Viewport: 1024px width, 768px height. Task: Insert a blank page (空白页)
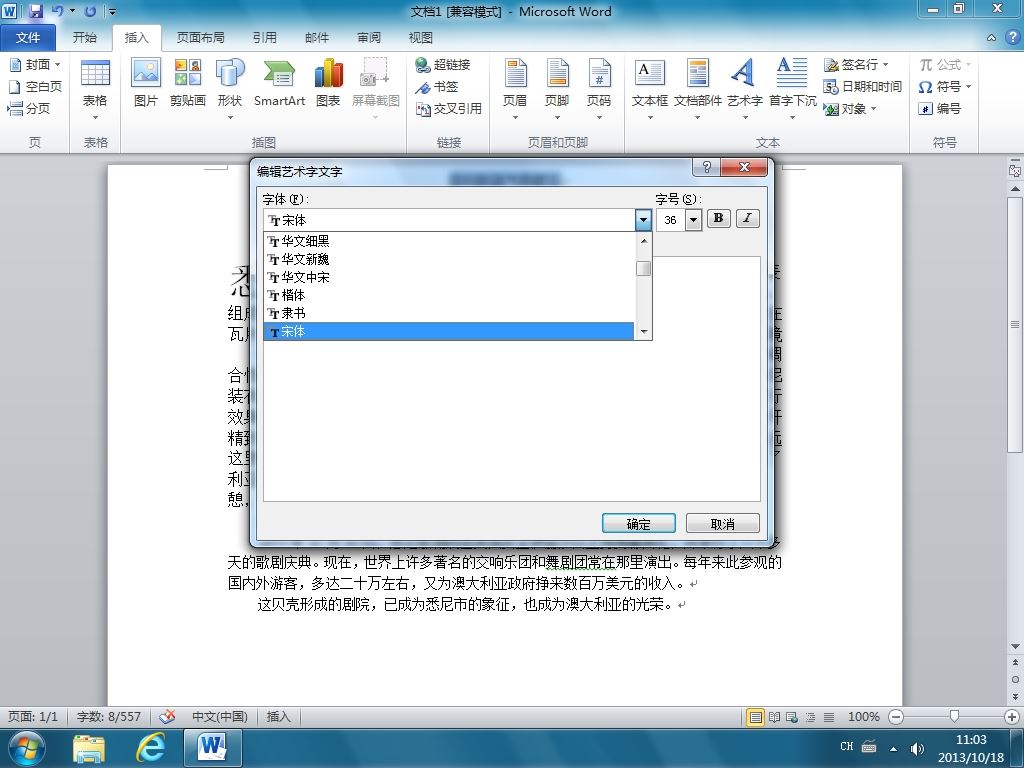click(x=35, y=86)
